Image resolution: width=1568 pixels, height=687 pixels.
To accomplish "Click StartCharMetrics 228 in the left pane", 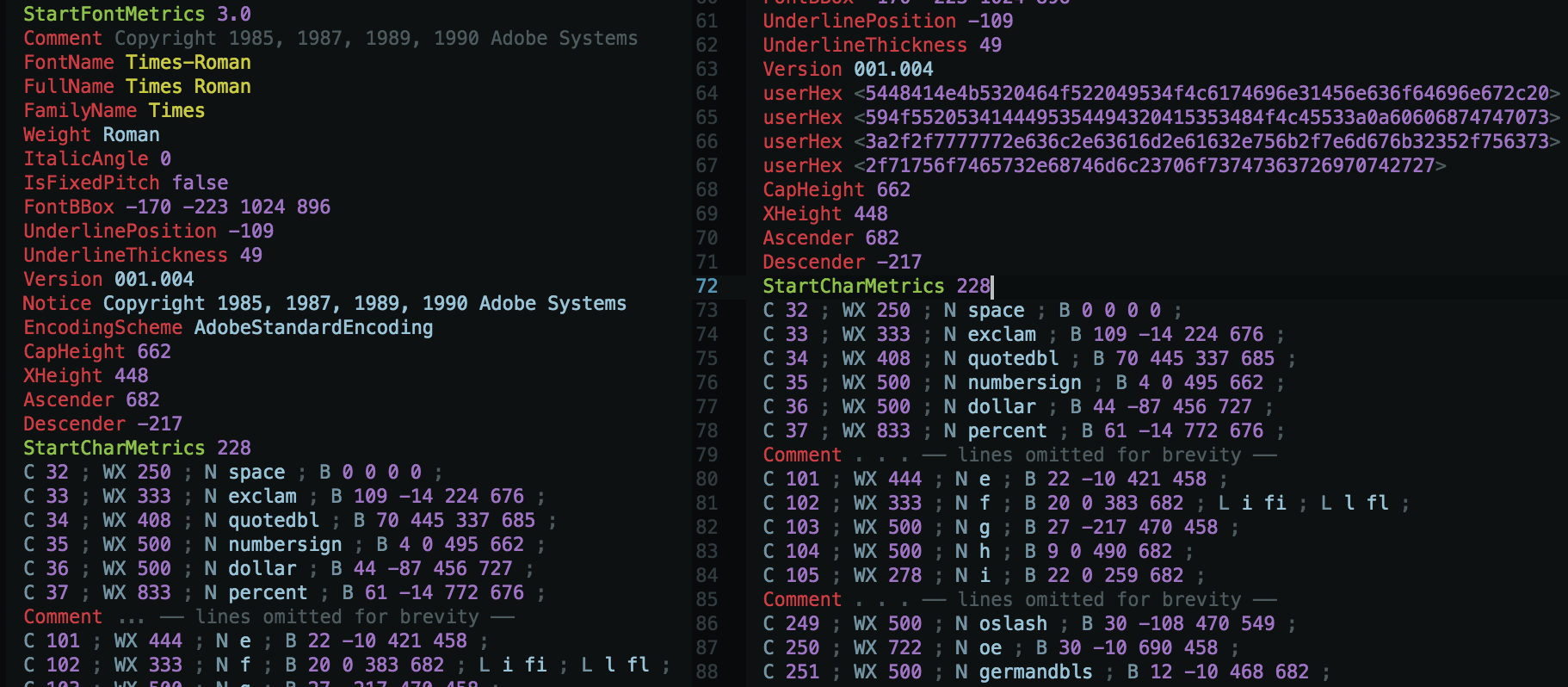I will click(x=137, y=448).
